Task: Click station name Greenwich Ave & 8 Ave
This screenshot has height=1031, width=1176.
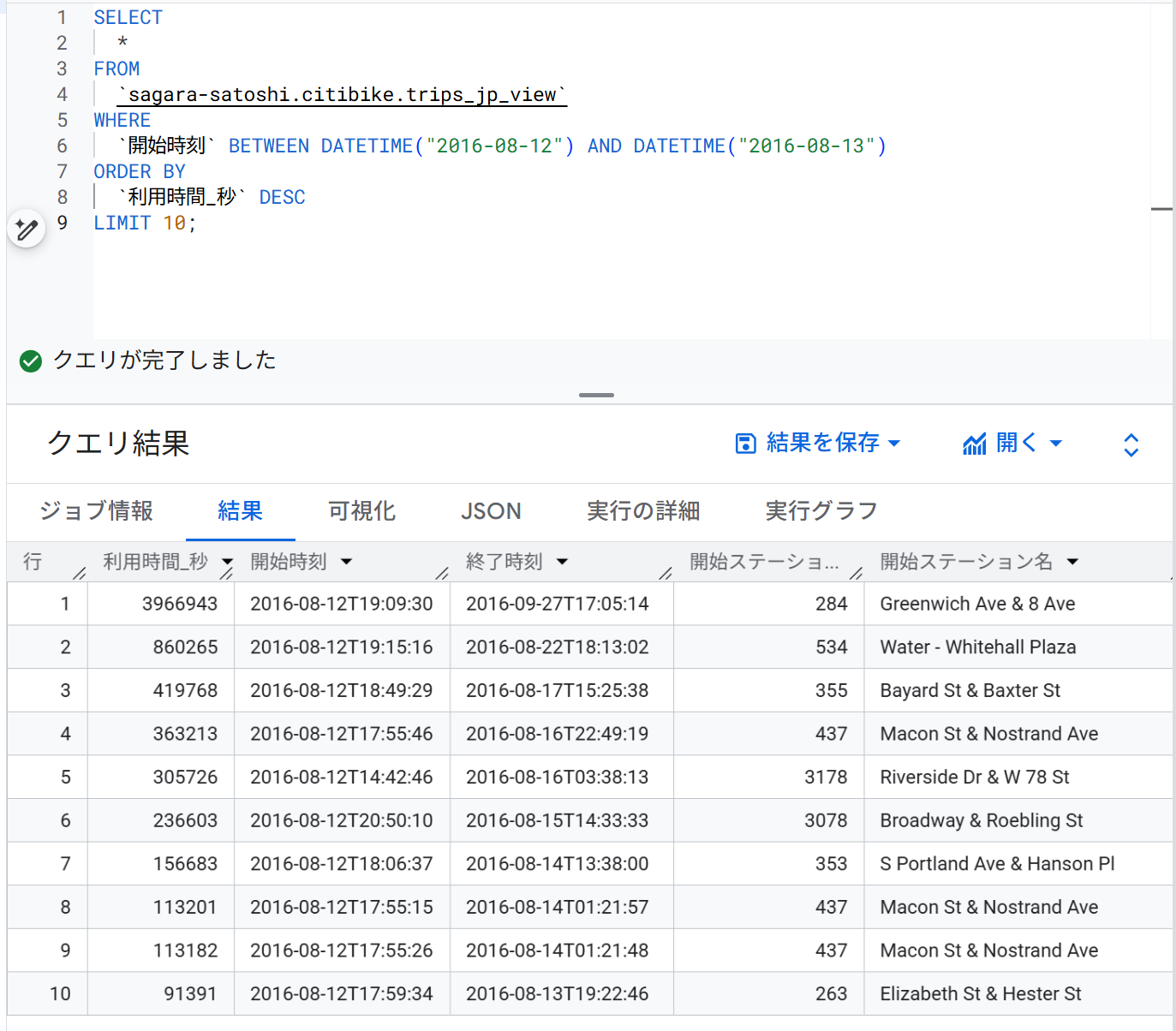Action: click(x=977, y=604)
